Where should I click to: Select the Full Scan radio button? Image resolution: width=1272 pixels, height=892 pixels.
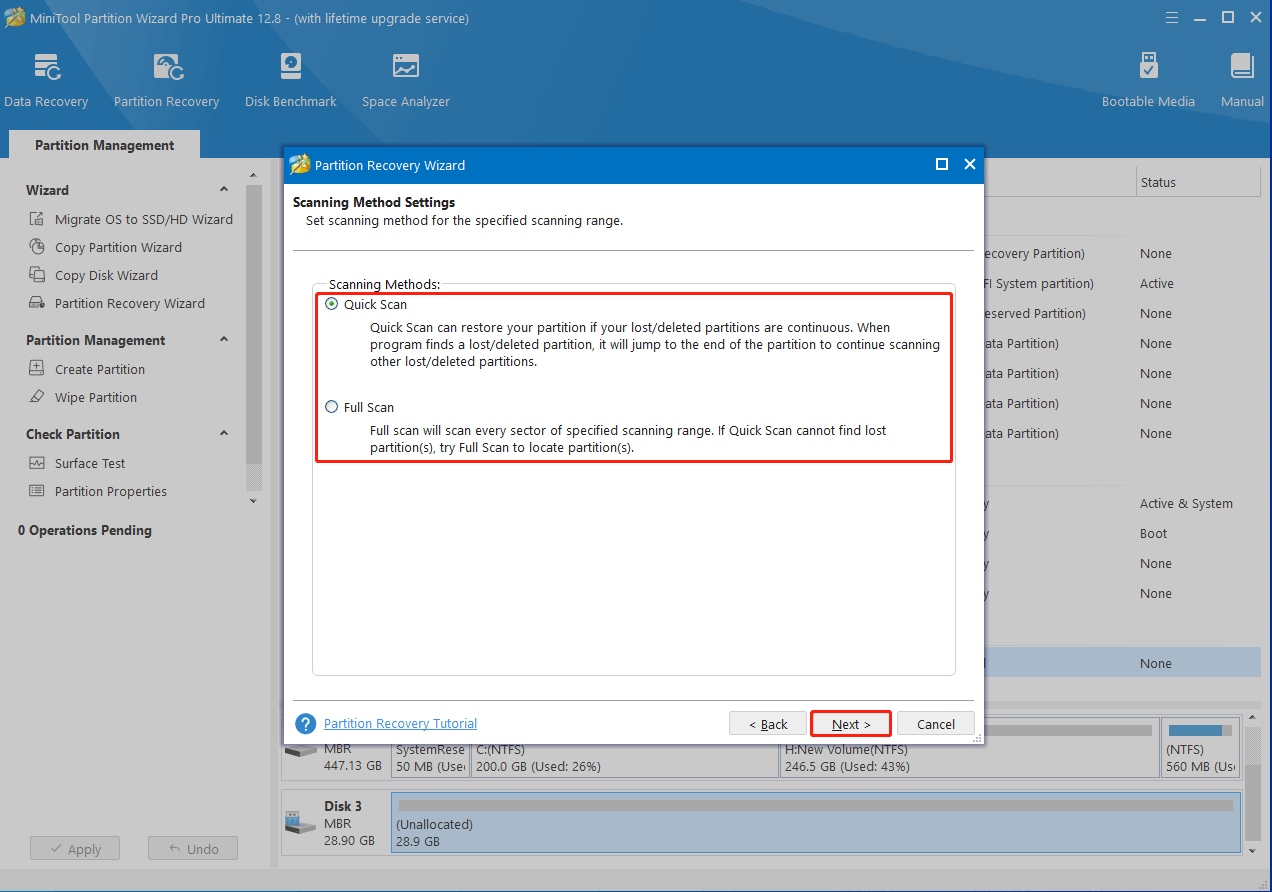332,407
